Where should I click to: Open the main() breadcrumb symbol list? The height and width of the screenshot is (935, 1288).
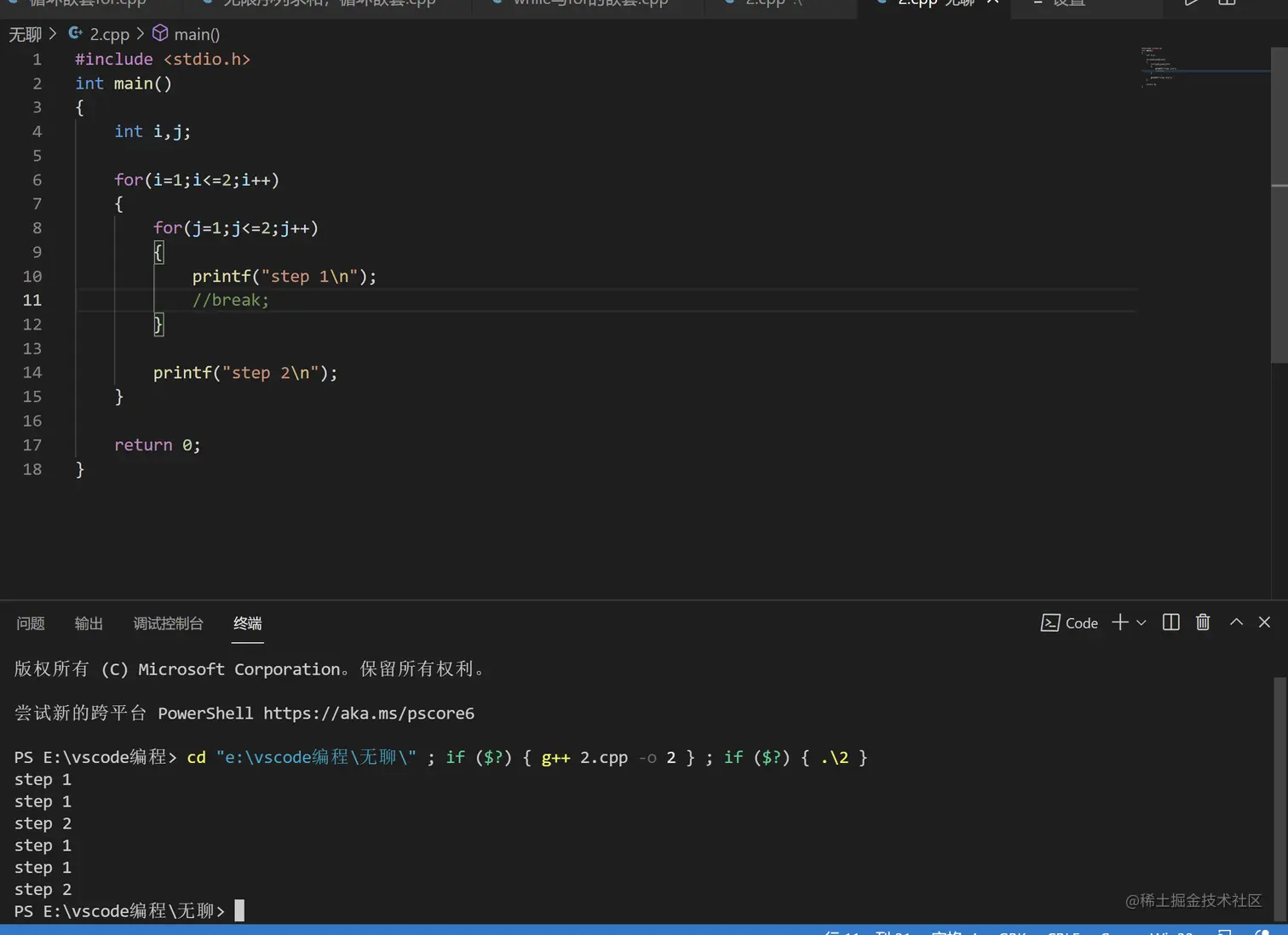tap(197, 34)
